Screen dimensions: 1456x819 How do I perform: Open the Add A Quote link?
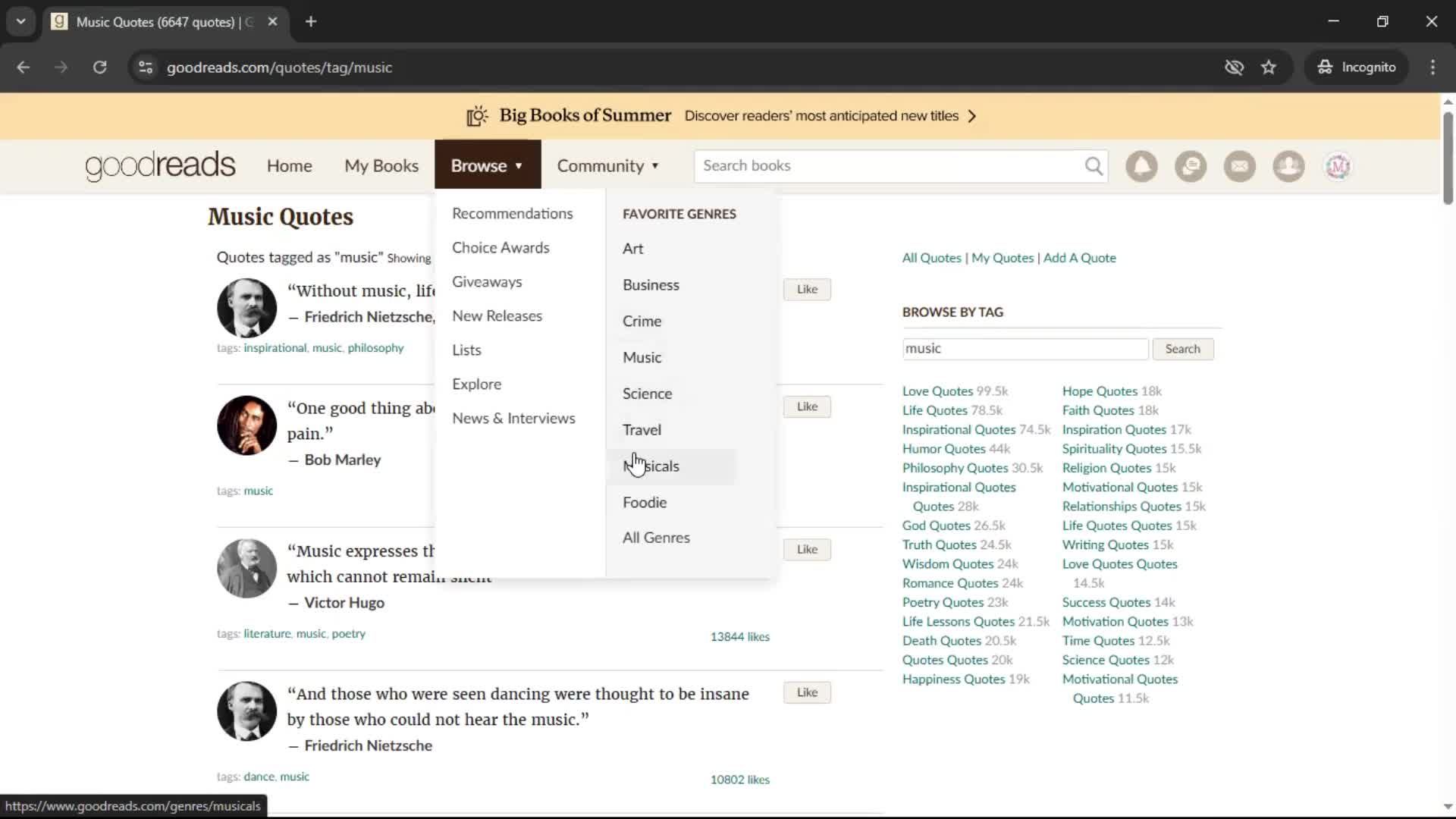(x=1079, y=258)
